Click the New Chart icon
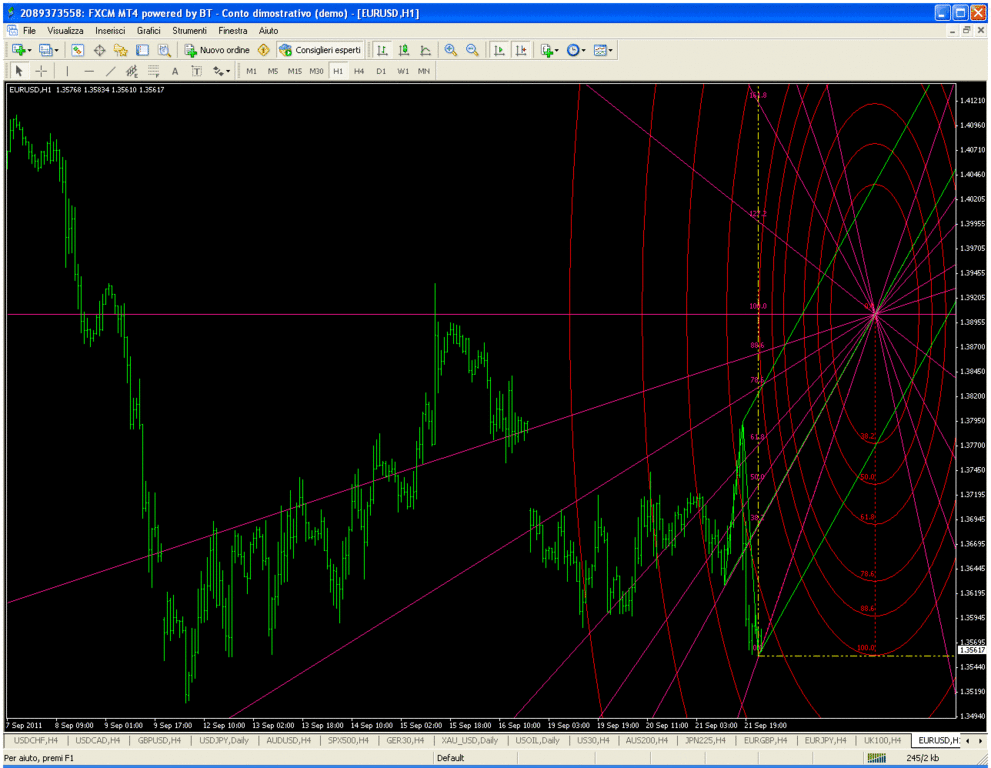 click(x=18, y=50)
